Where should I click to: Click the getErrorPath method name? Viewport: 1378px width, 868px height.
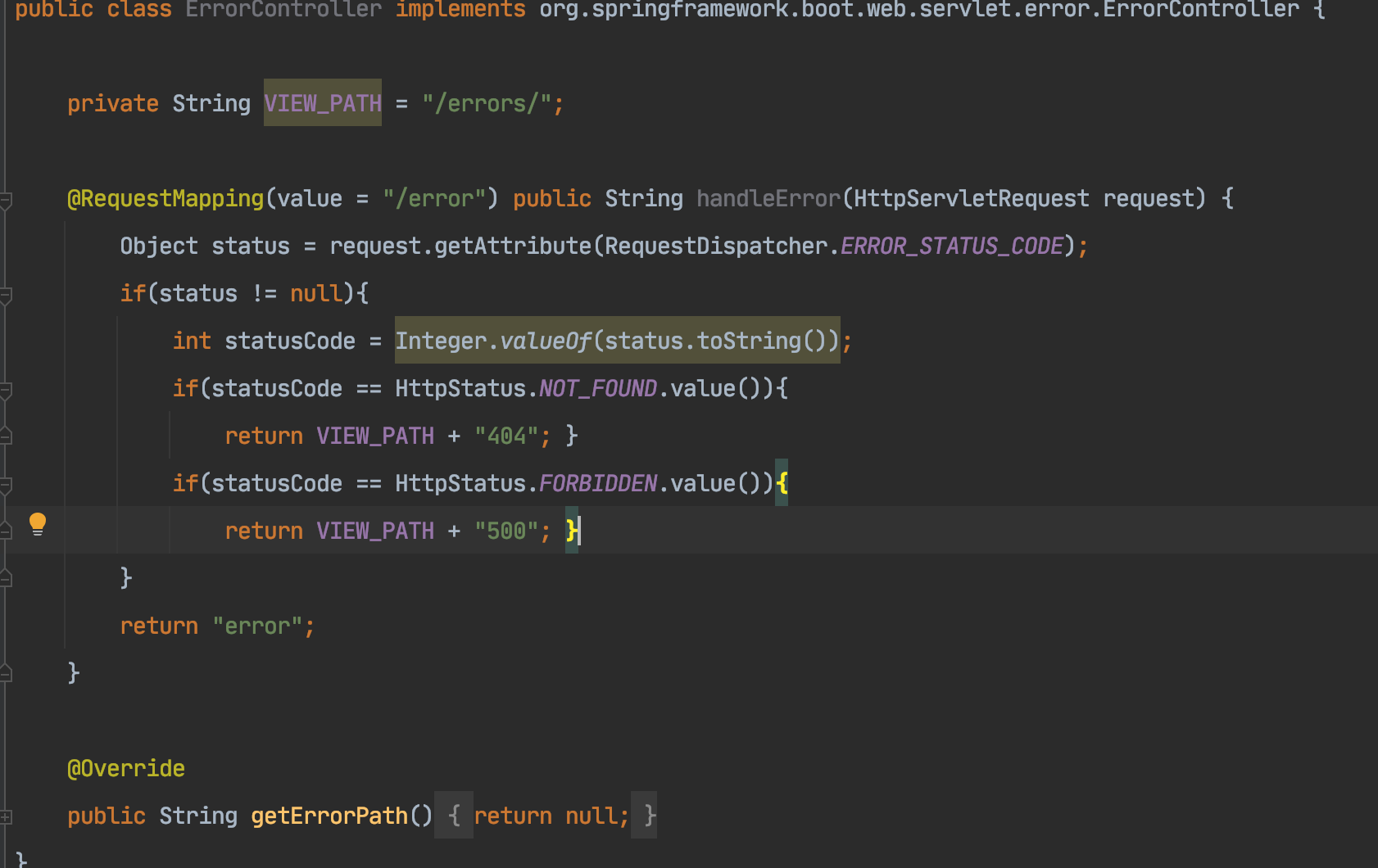(329, 816)
